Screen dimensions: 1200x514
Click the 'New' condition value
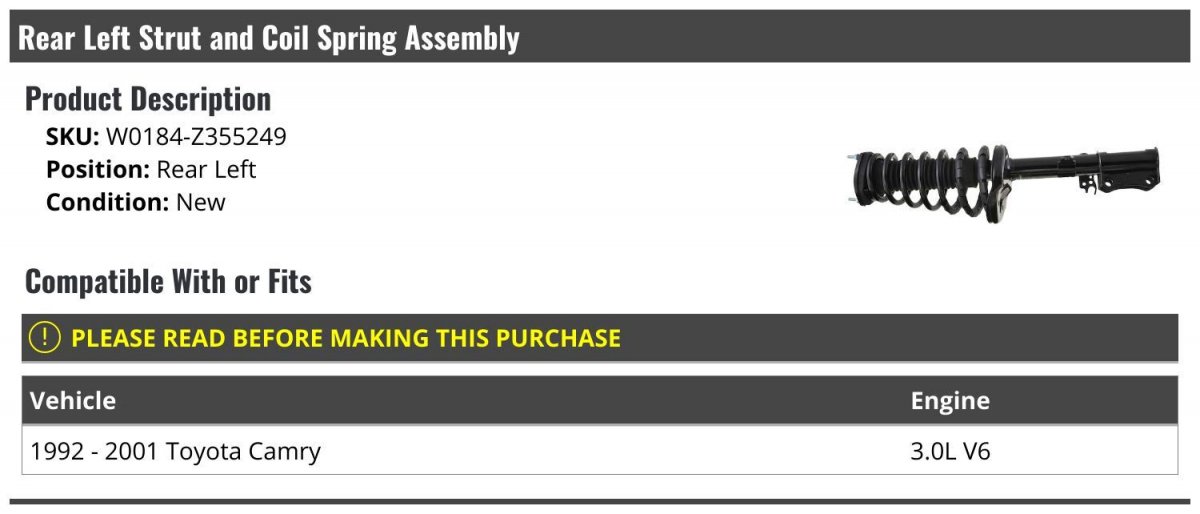[x=201, y=202]
